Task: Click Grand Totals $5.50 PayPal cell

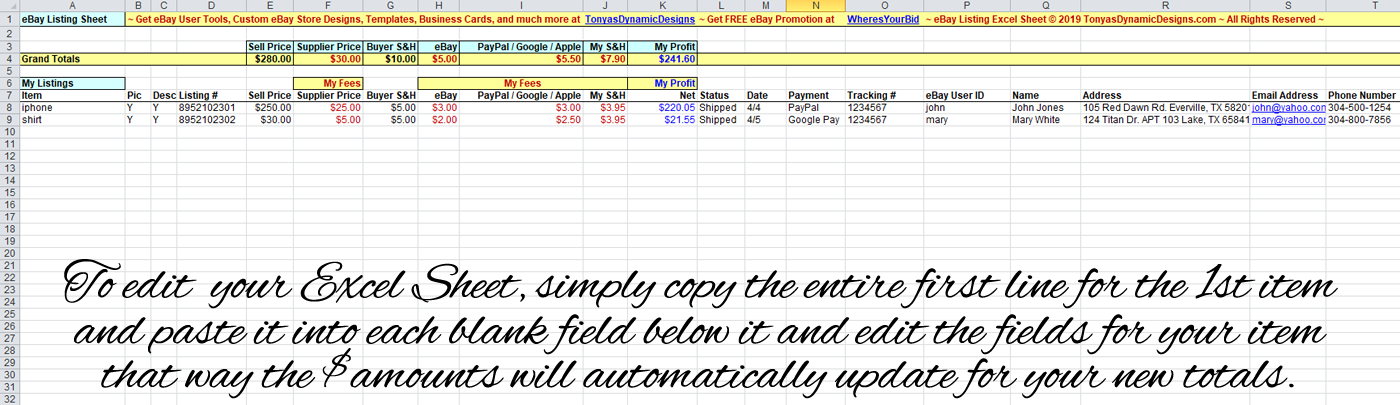Action: pos(521,59)
